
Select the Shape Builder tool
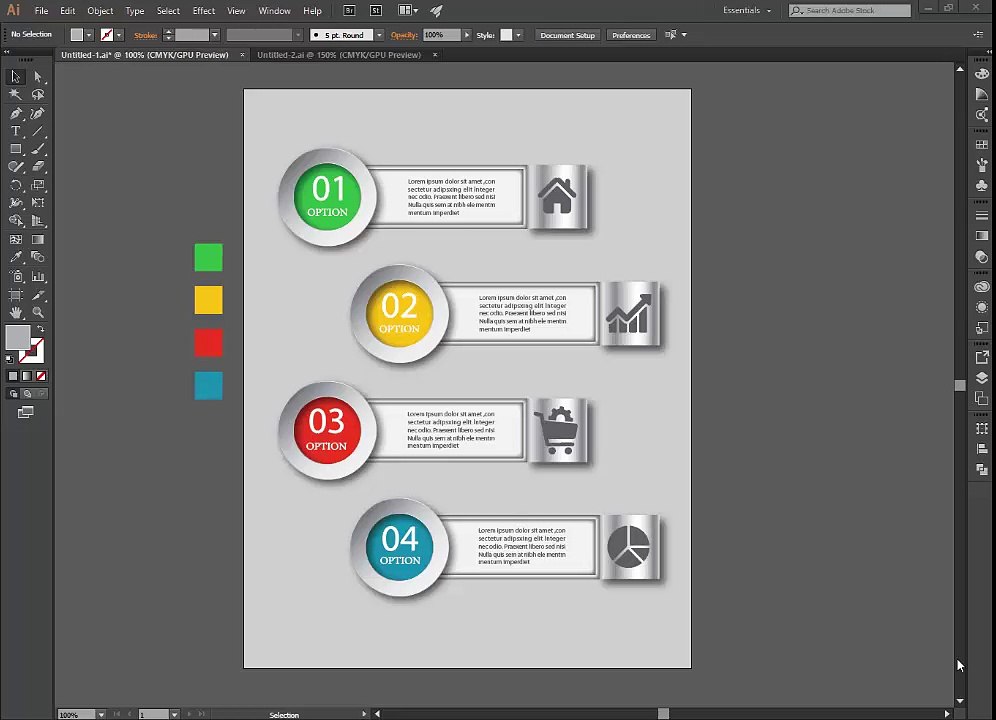coord(15,221)
